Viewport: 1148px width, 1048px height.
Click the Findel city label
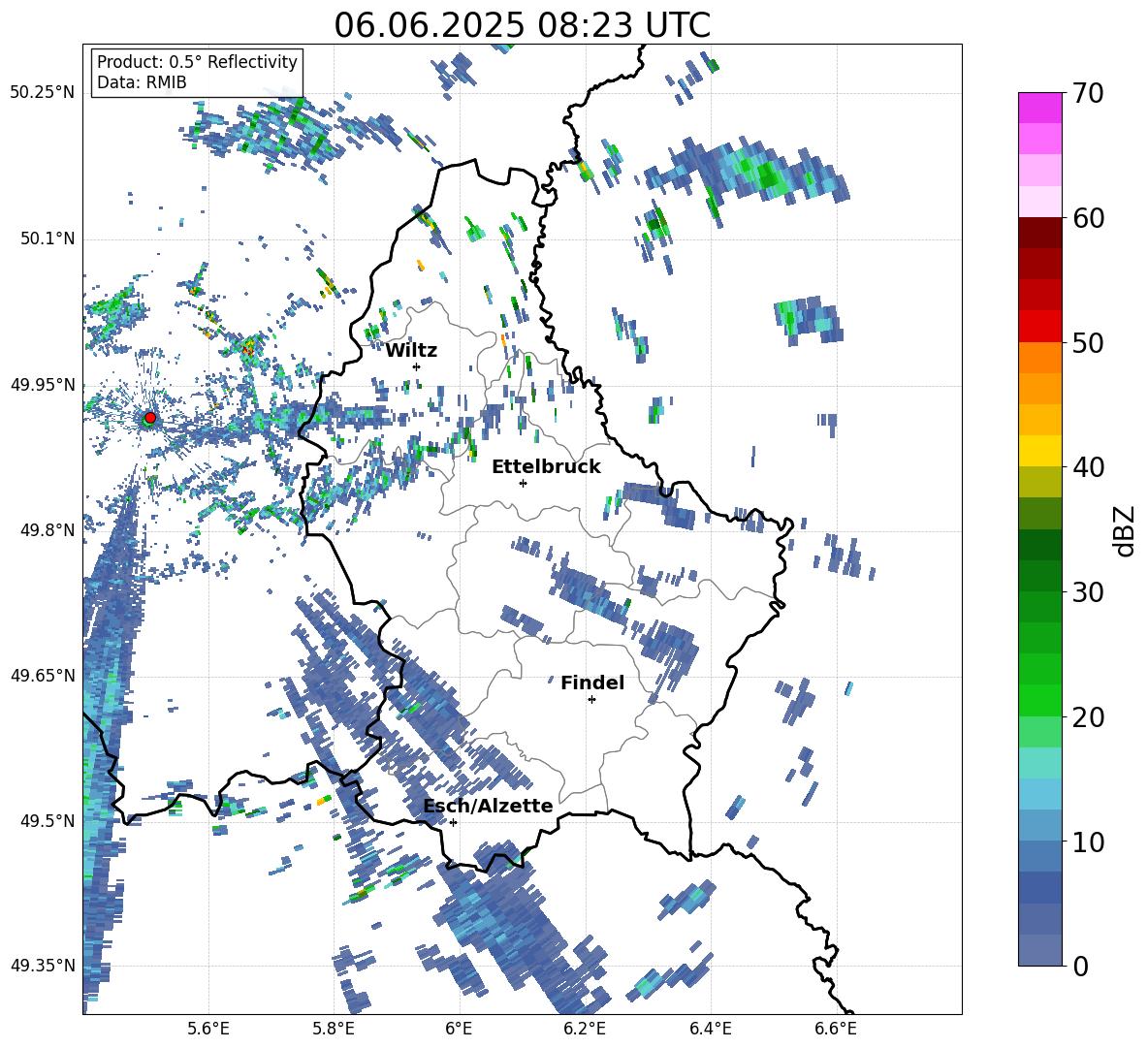(x=592, y=683)
